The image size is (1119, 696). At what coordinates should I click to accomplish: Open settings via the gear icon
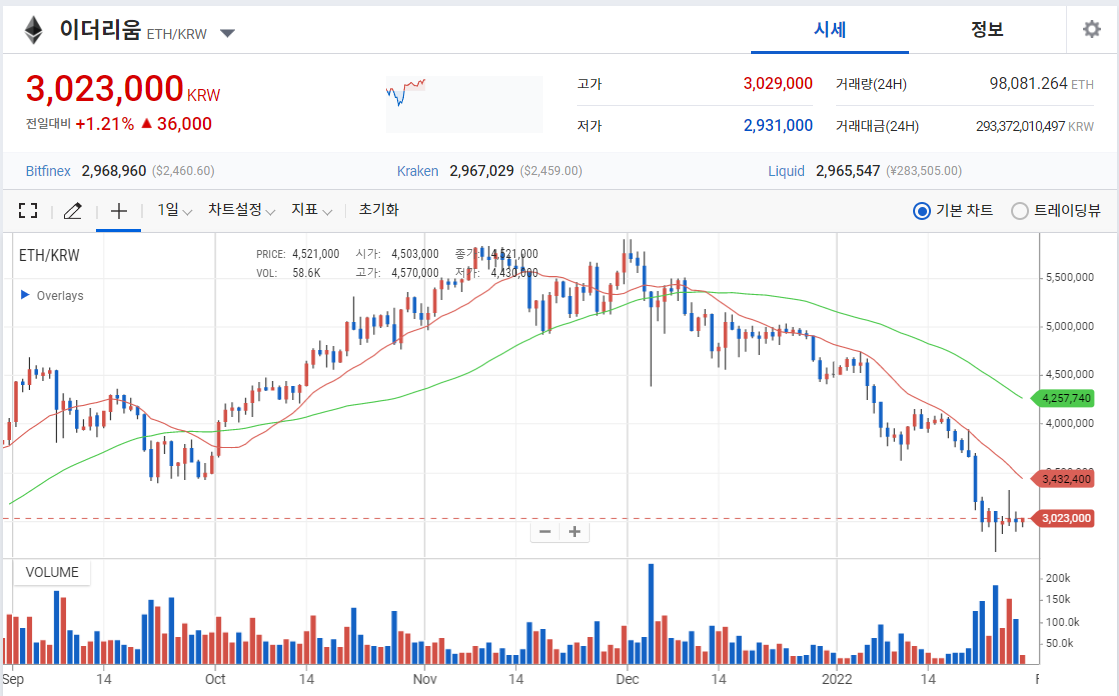(1091, 29)
